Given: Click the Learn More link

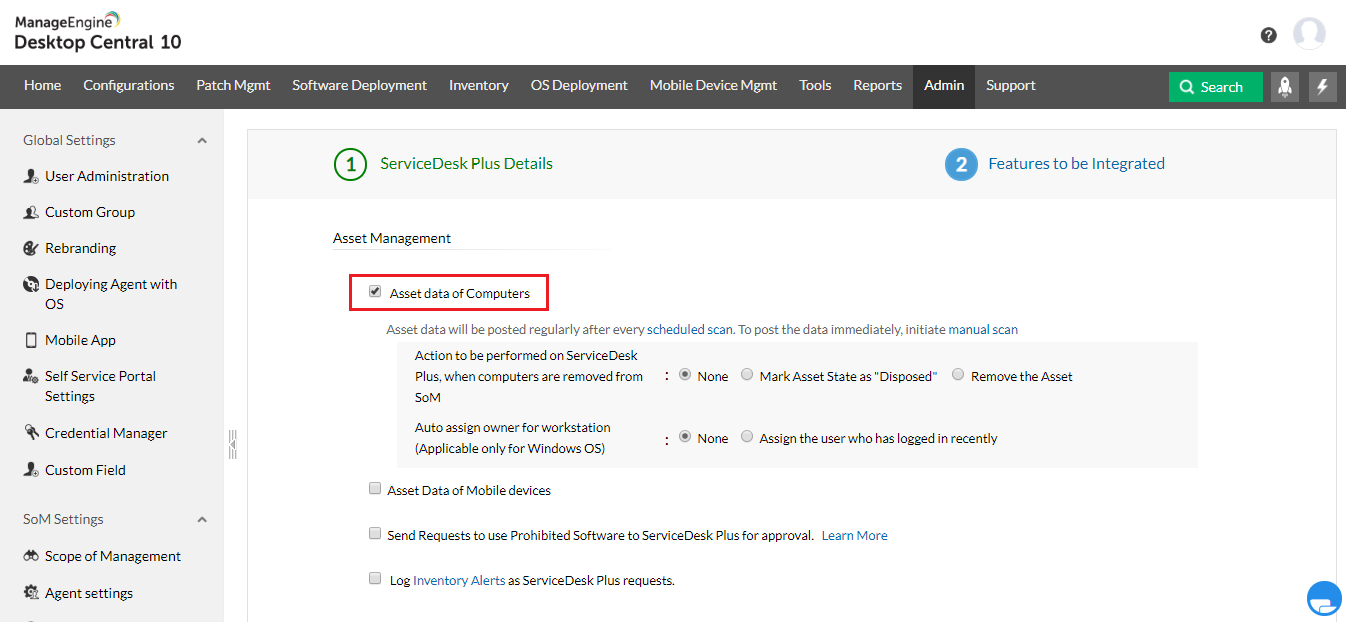Looking at the screenshot, I should pos(855,536).
